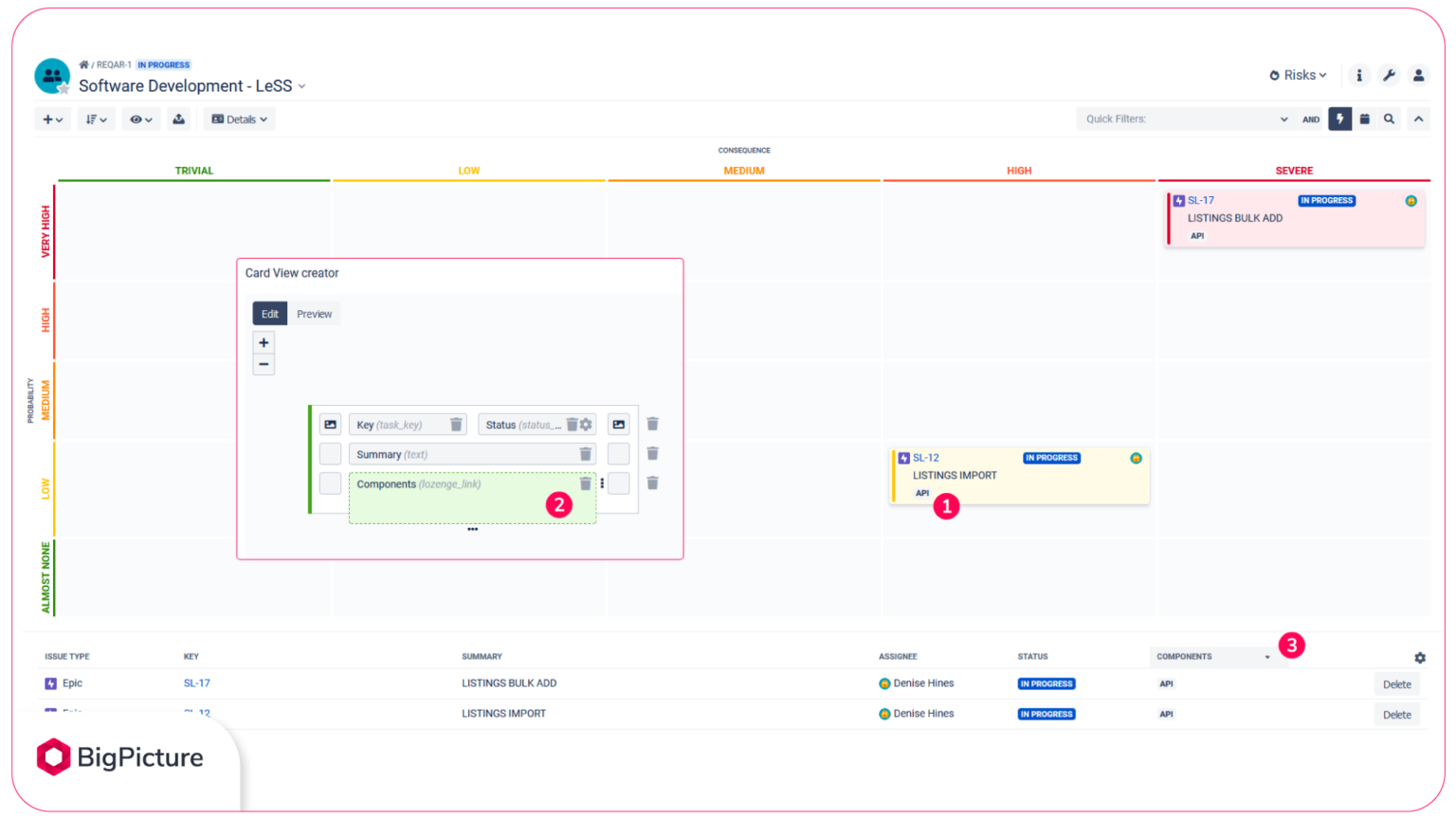Select the Edit tab in Card View creator
This screenshot has width=1456, height=819.
[269, 313]
